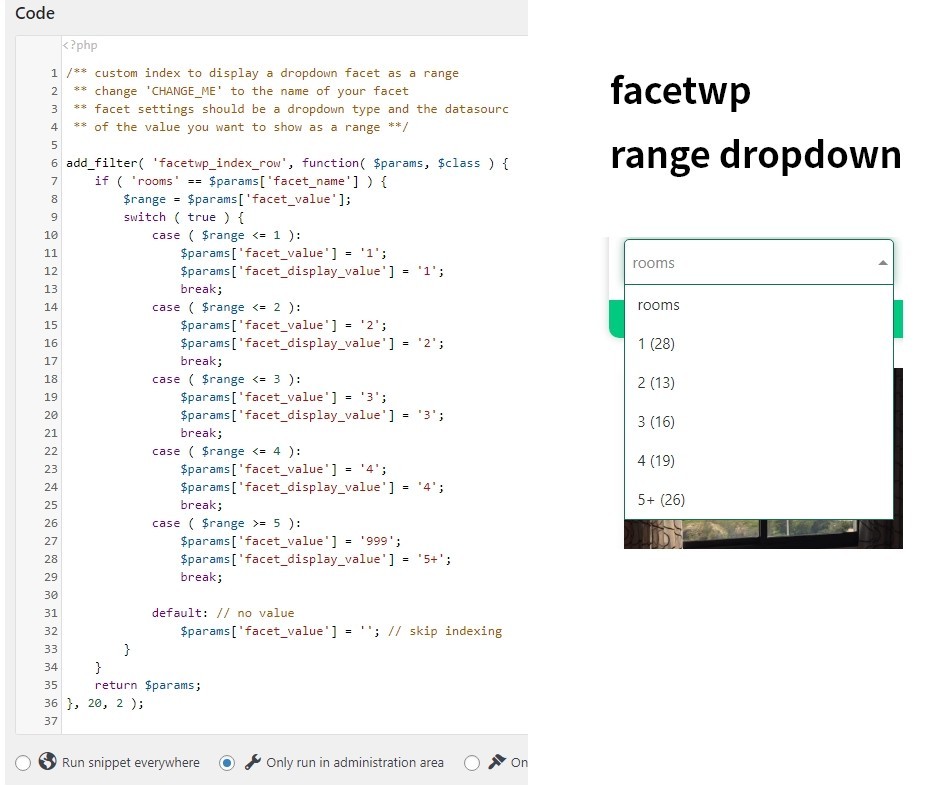The width and height of the screenshot is (940, 785).
Task: Click the globe icon for run everywhere
Action: point(47,761)
